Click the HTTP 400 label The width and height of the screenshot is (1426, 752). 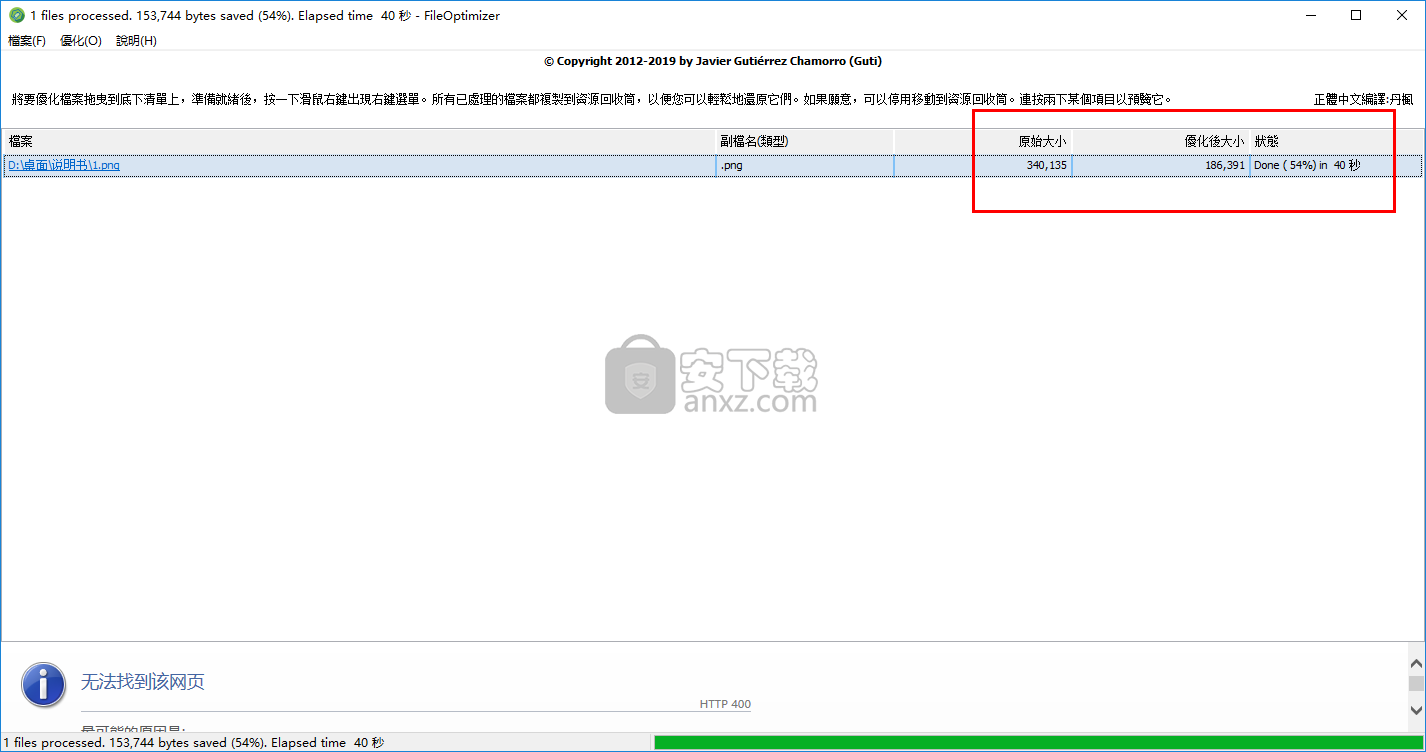click(725, 704)
